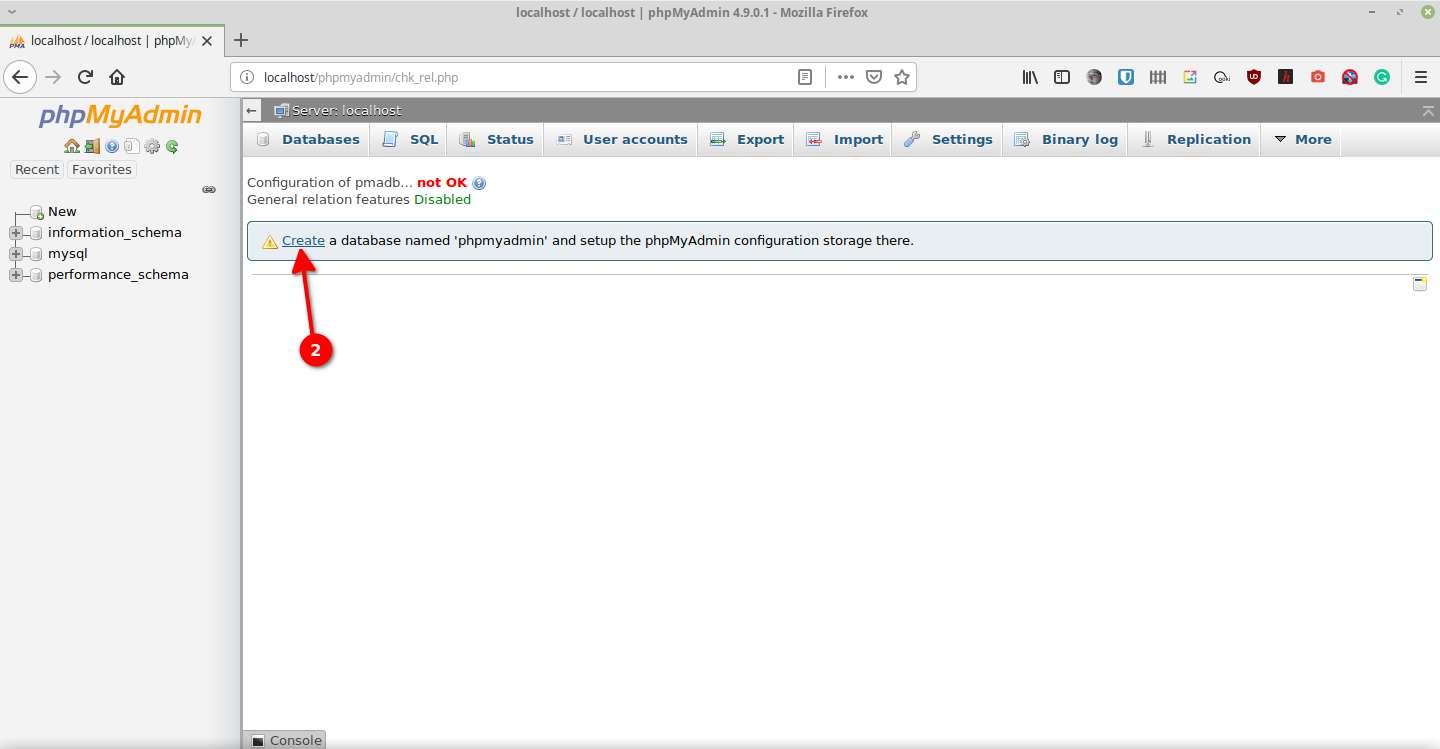Go to Firefox home page icon

[x=117, y=77]
